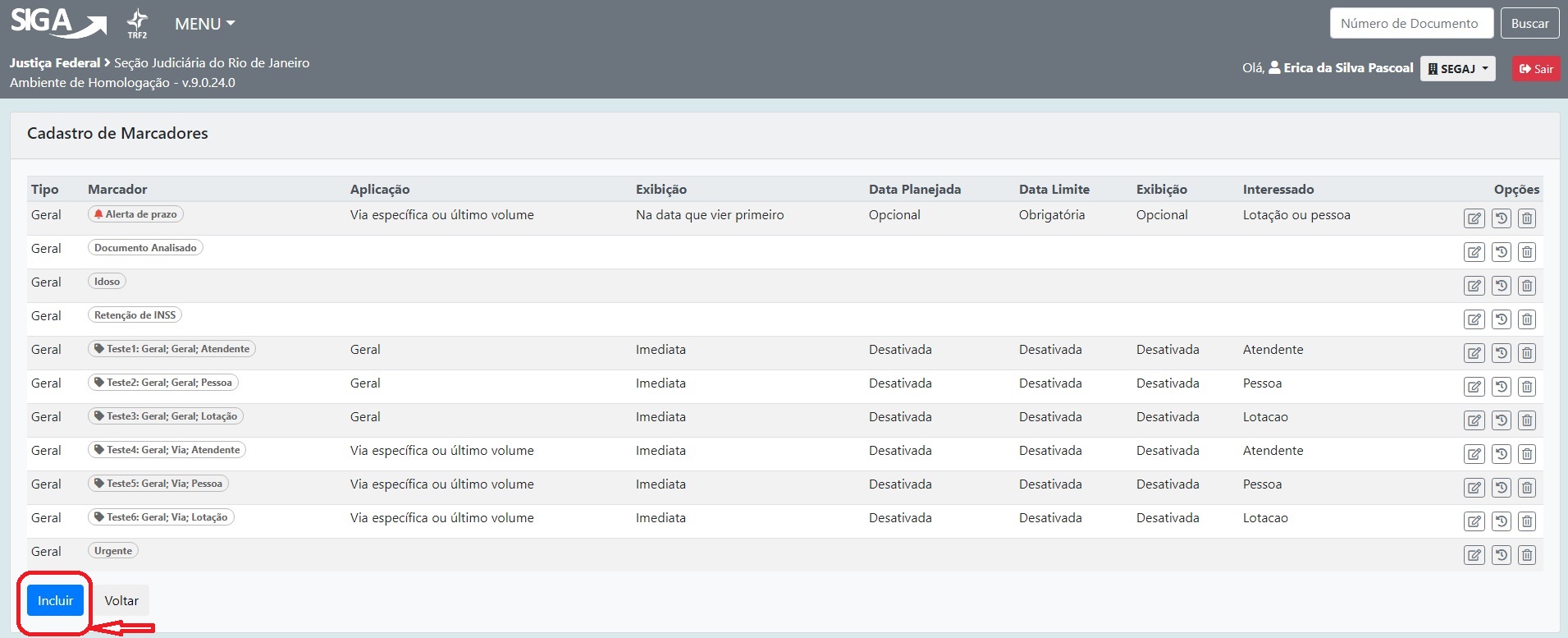View history of Teste3 marker
1568x638 pixels.
click(x=1501, y=420)
